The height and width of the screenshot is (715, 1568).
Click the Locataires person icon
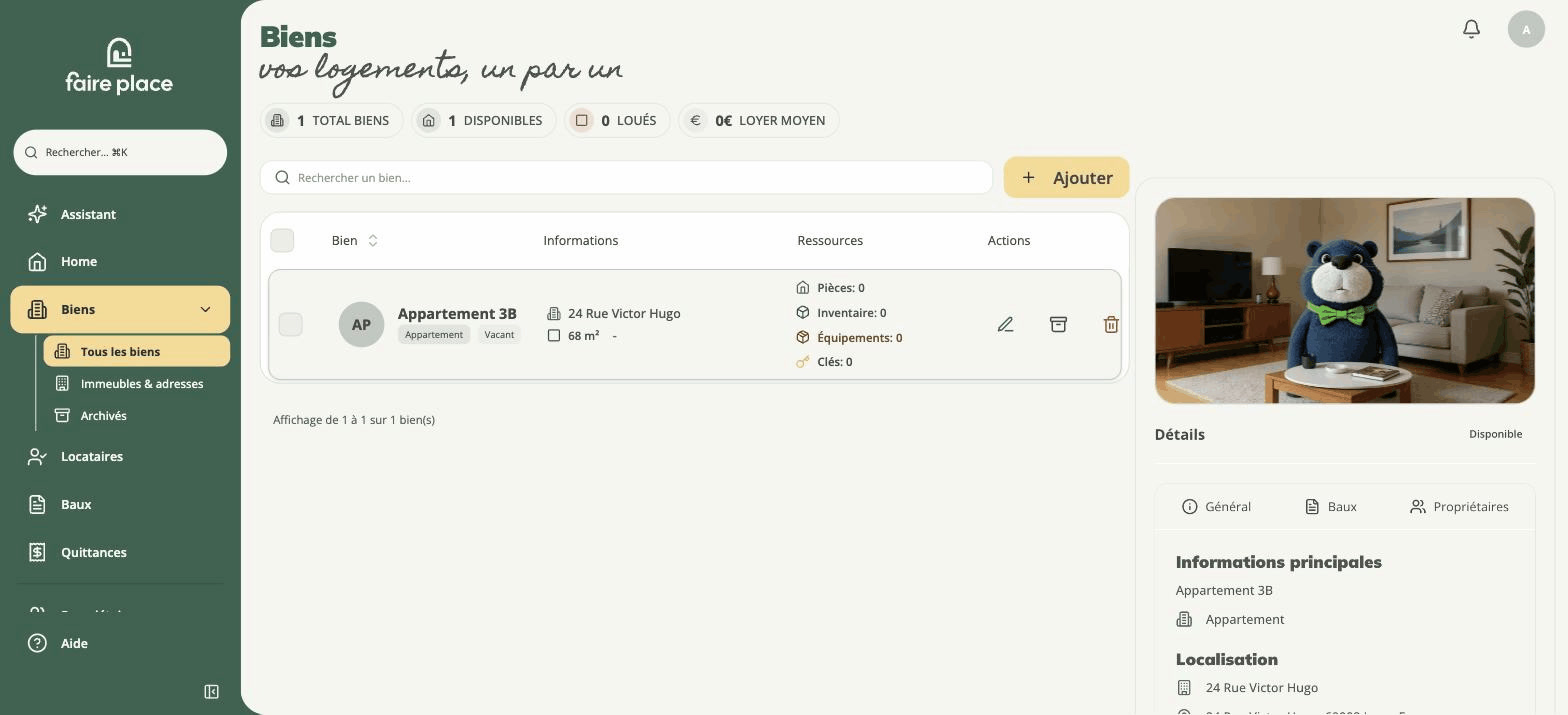tap(37, 456)
